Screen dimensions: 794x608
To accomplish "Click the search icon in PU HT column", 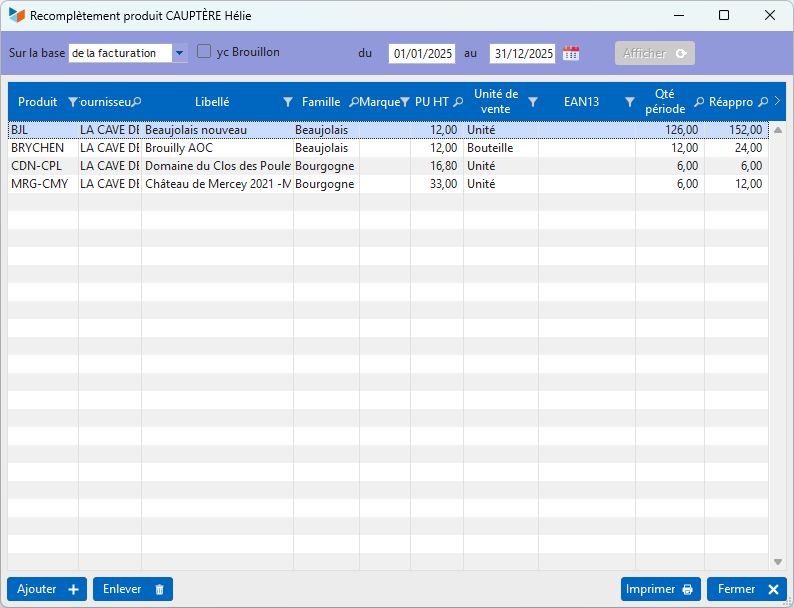I will (x=458, y=102).
